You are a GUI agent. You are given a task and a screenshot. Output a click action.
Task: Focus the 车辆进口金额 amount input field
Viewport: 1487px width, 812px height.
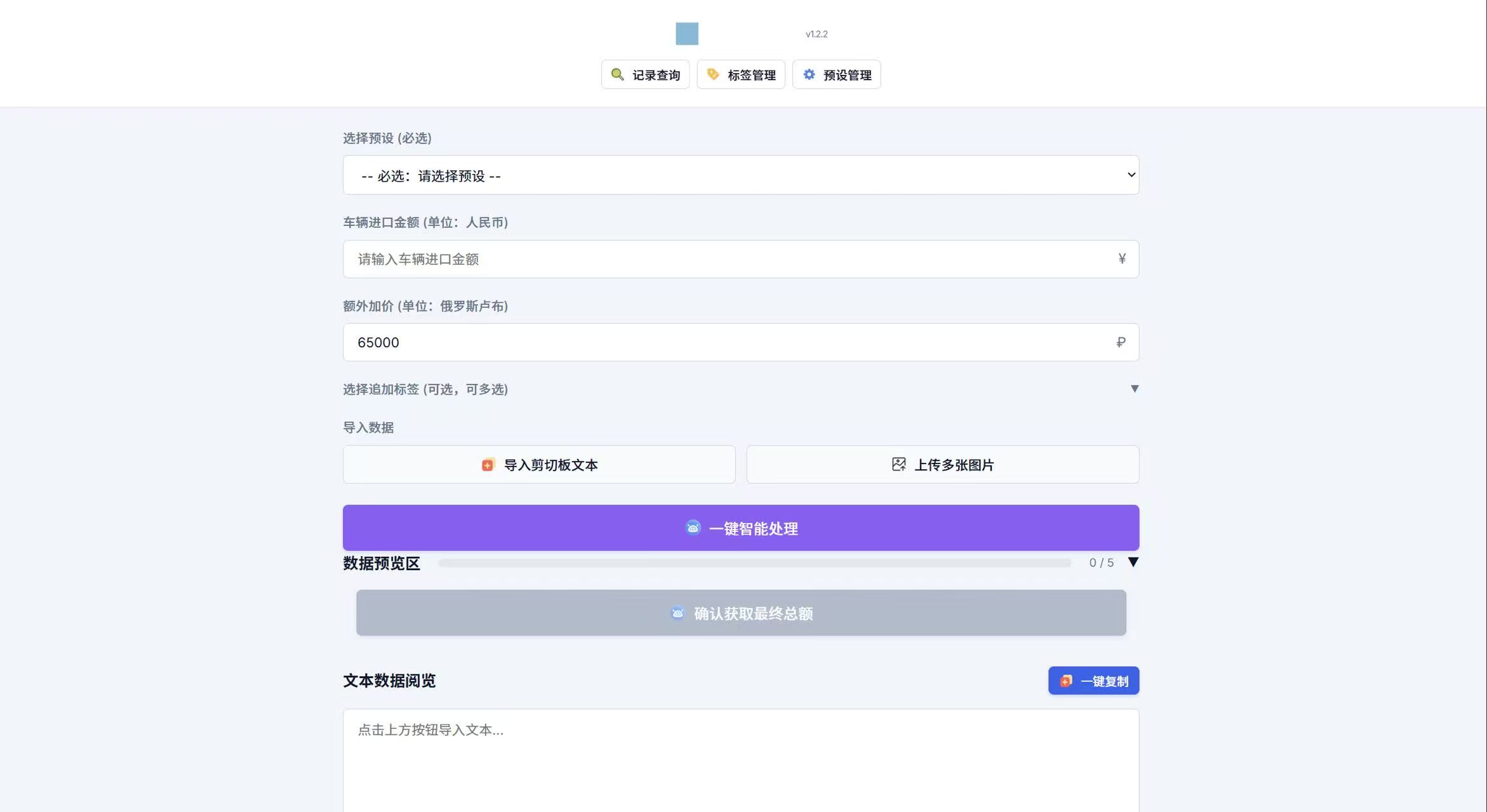tap(741, 259)
